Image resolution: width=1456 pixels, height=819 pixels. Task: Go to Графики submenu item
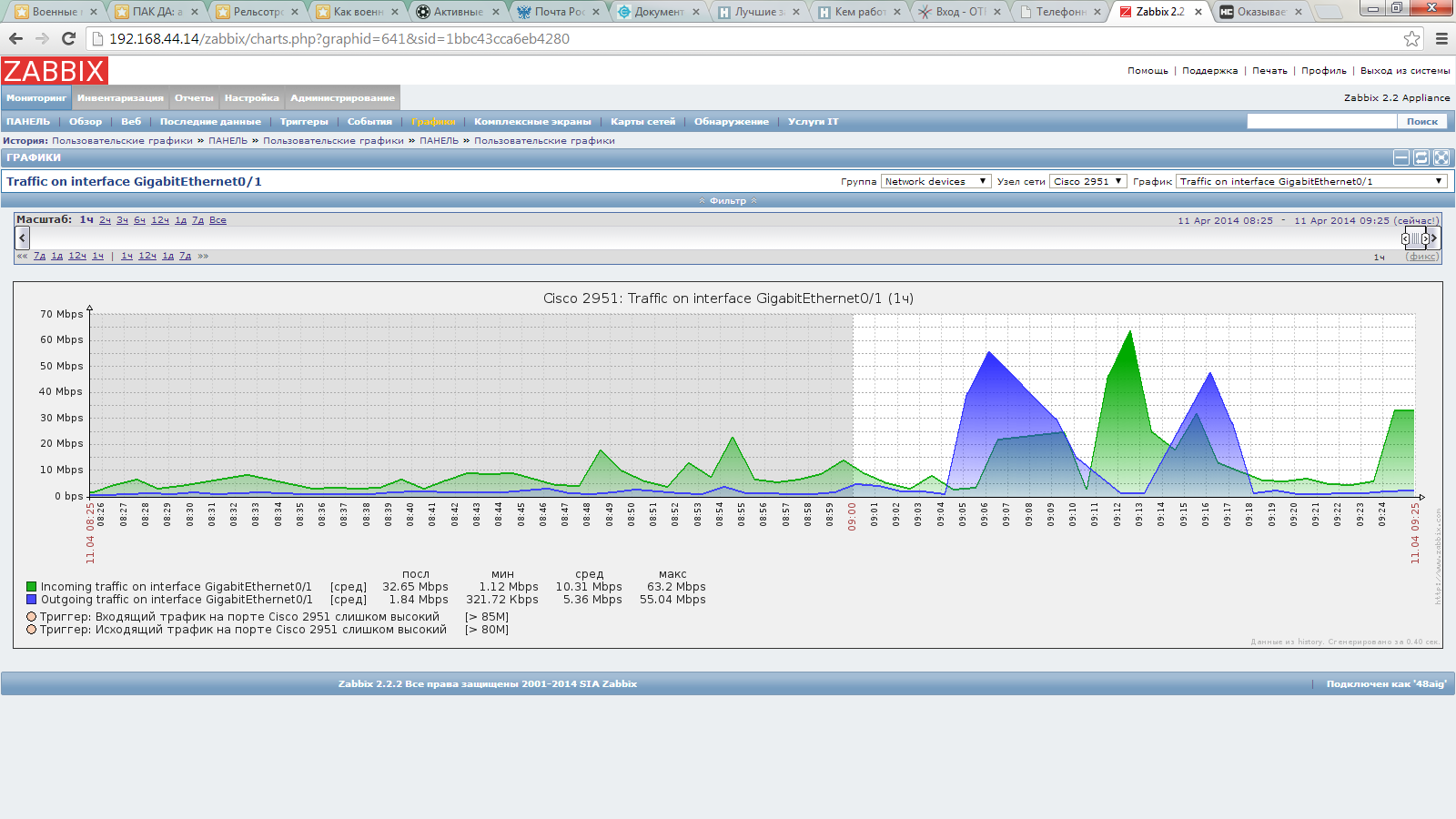(x=433, y=121)
